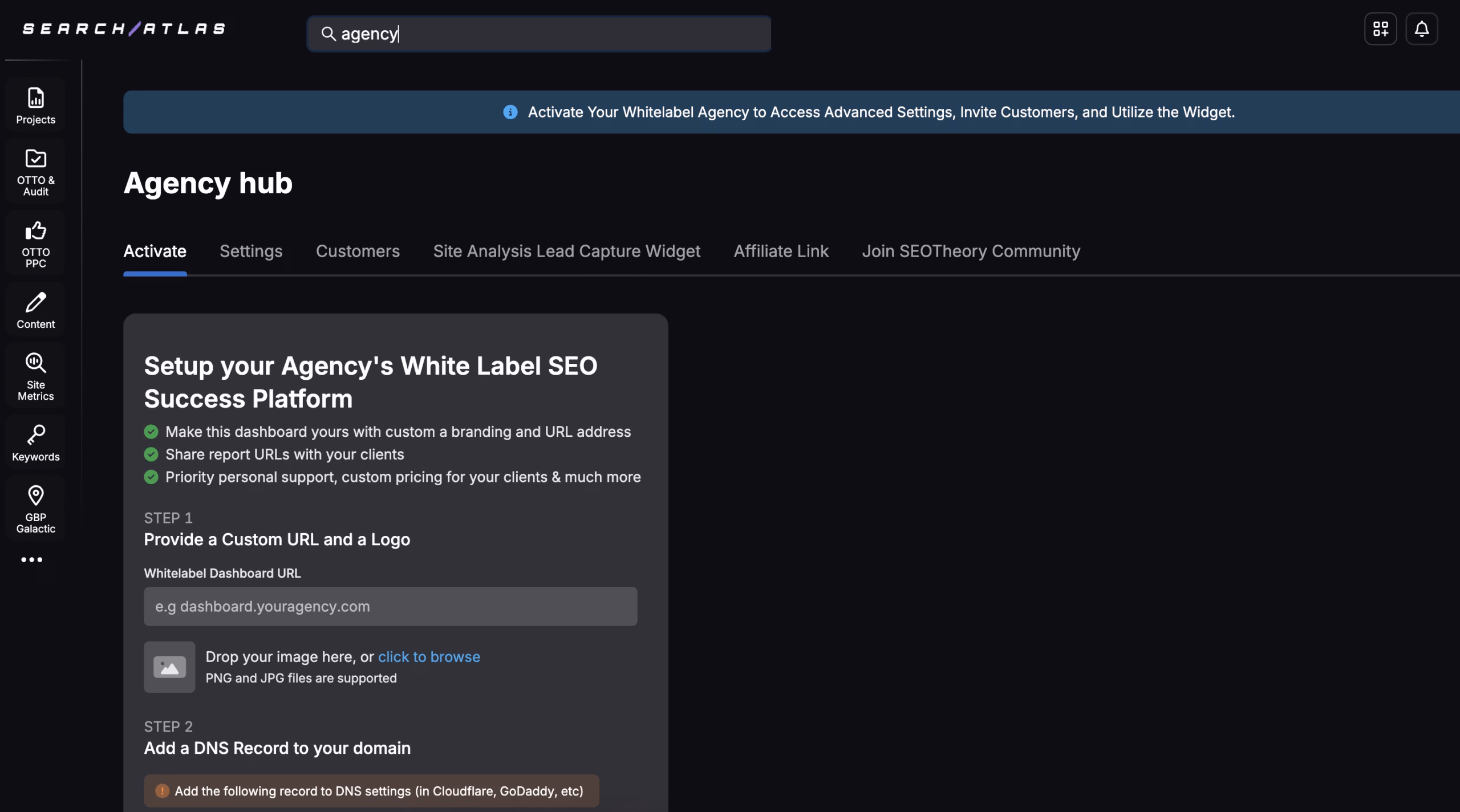1460x812 pixels.
Task: Switch to the Settings tab
Action: click(x=251, y=251)
